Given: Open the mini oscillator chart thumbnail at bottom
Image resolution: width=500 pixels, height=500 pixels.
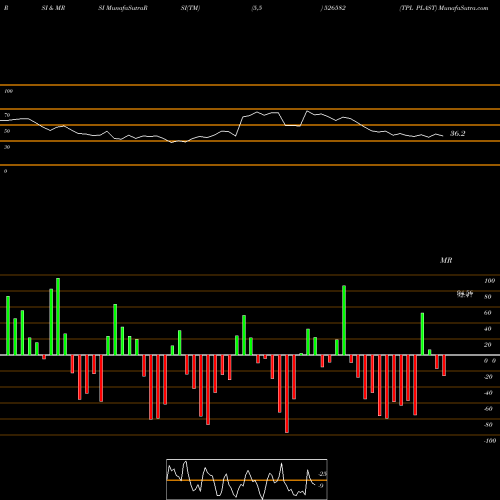Looking at the screenshot, I should 247,479.
